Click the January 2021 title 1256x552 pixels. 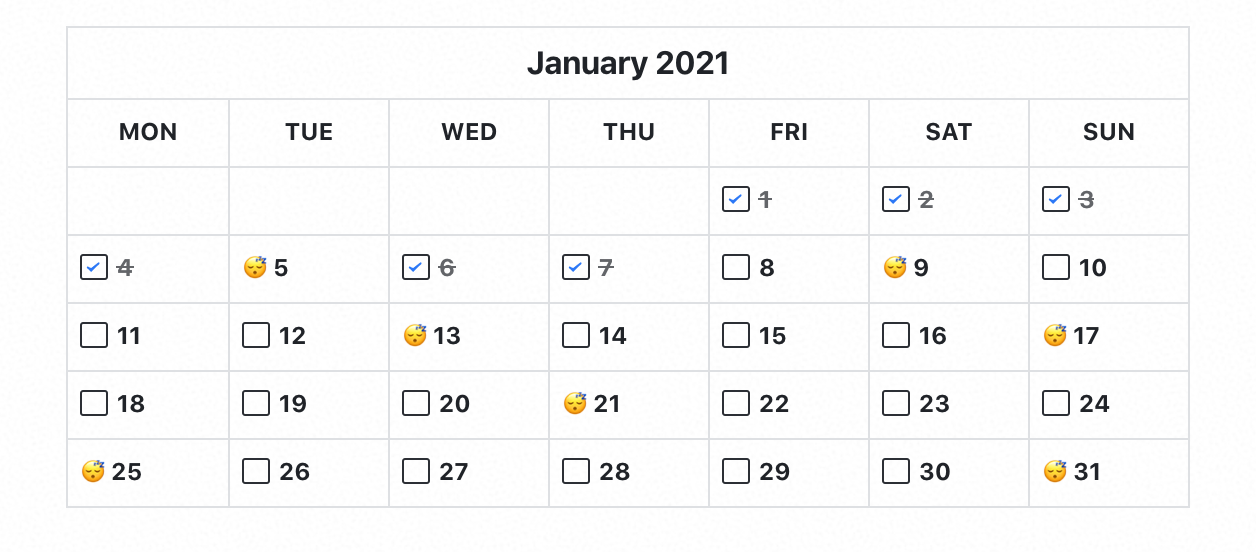pyautogui.click(x=628, y=64)
